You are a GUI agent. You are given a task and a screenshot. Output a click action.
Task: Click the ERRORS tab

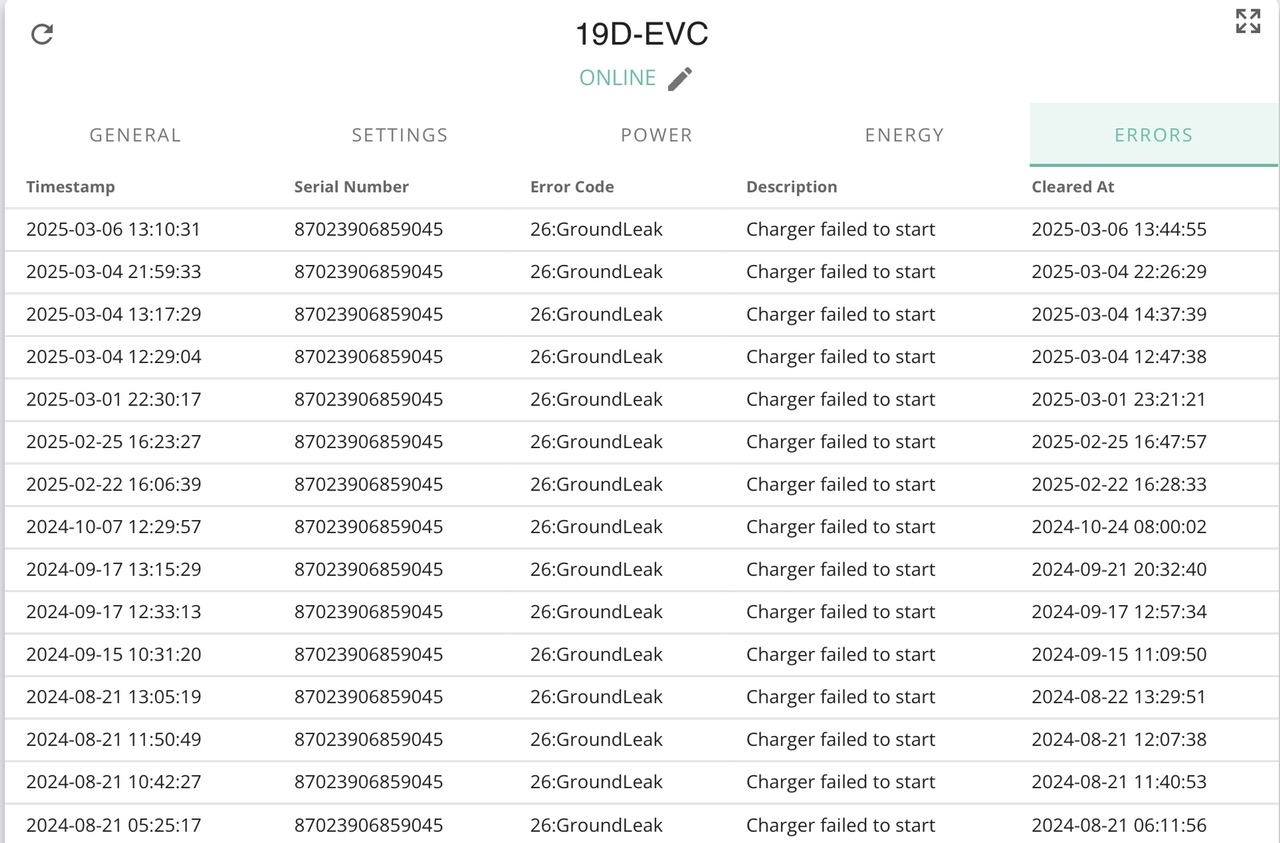coord(1154,135)
